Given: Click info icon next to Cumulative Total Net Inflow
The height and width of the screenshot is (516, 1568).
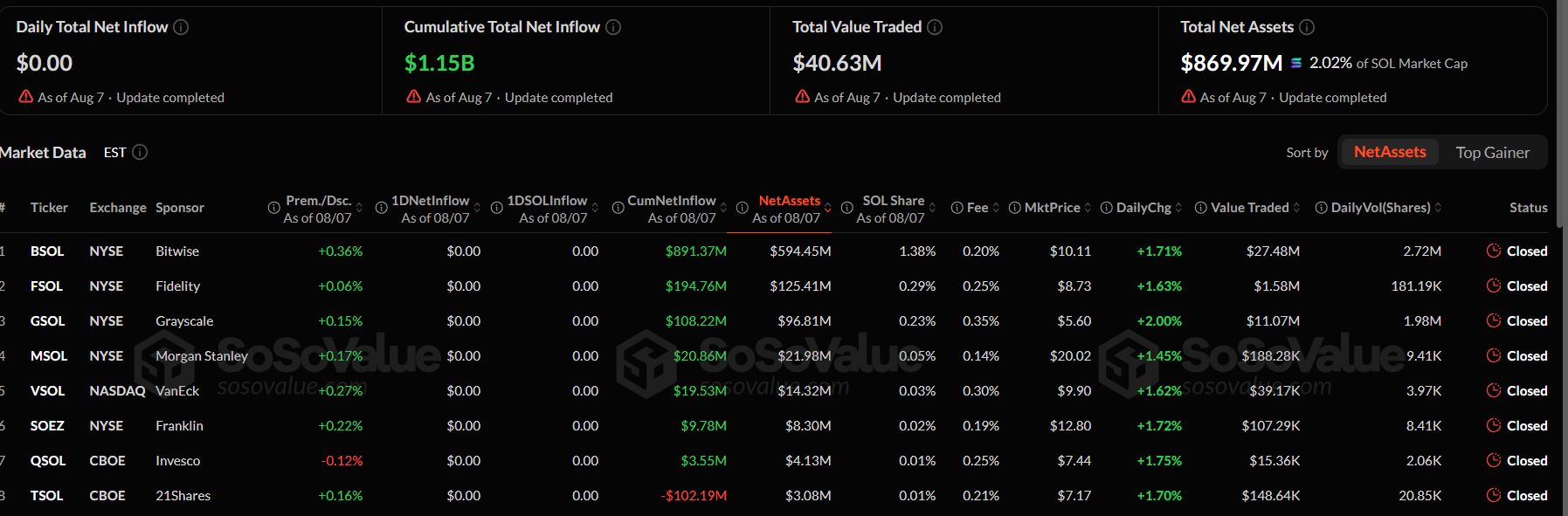Looking at the screenshot, I should [x=613, y=27].
